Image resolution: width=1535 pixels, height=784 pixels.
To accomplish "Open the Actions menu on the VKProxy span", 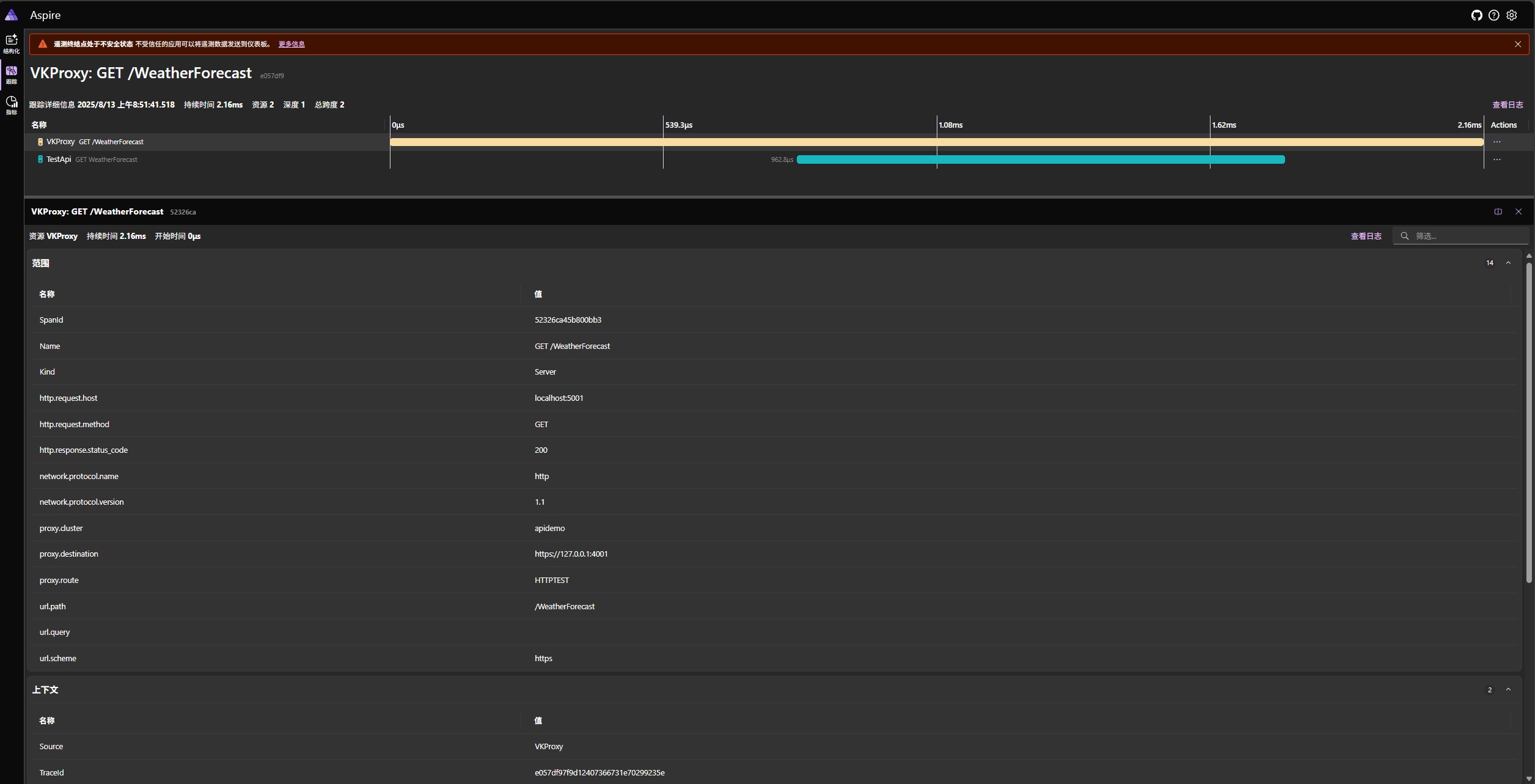I will 1497,141.
